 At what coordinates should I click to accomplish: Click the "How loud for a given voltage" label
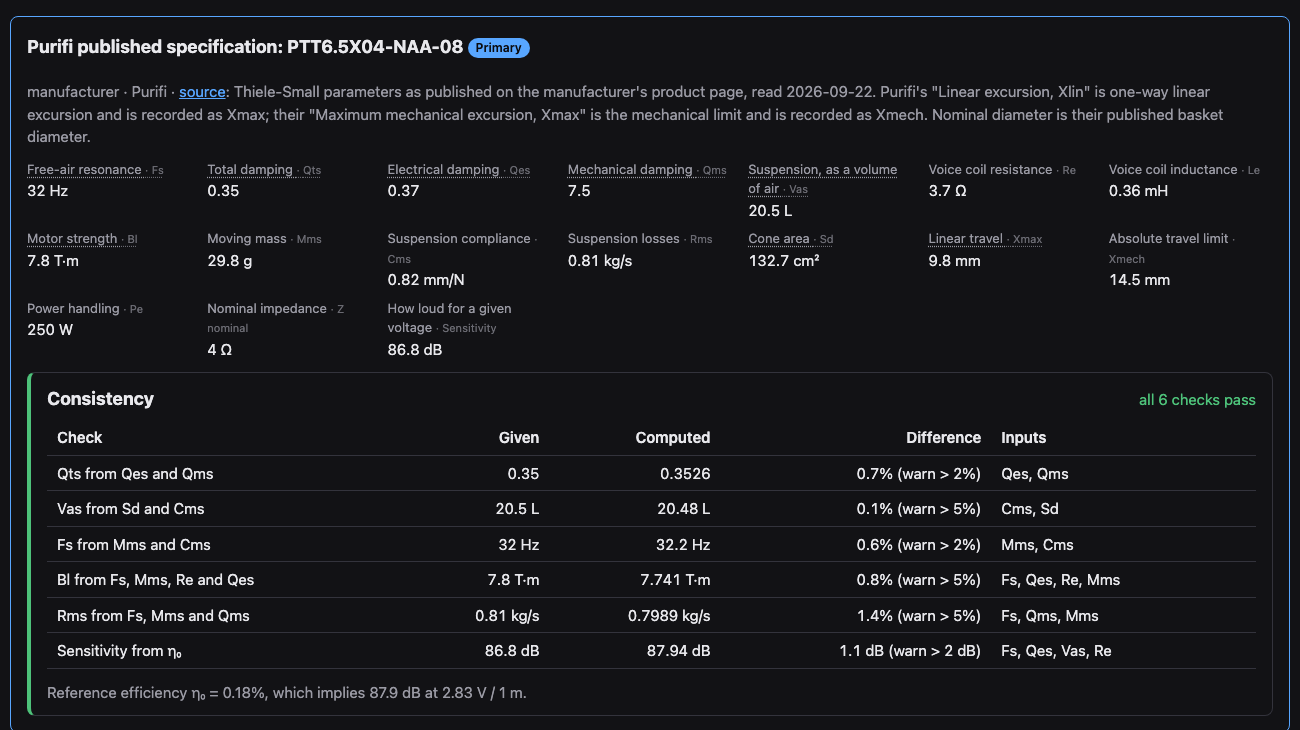pyautogui.click(x=449, y=318)
